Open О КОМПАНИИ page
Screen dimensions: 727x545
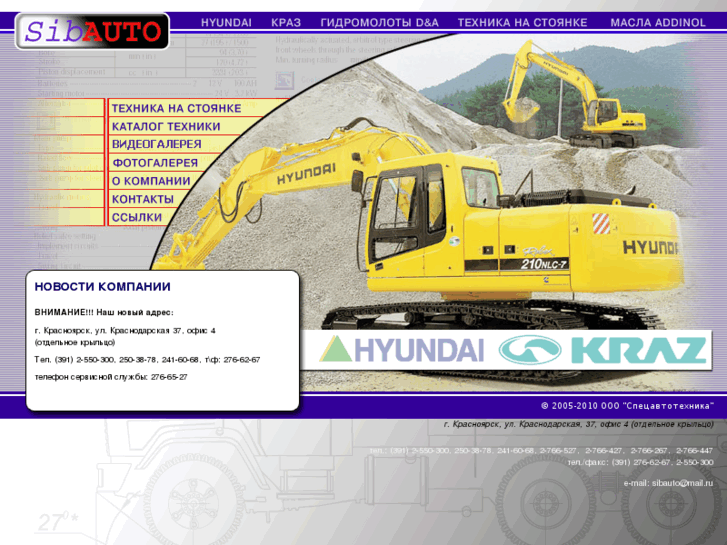click(151, 181)
